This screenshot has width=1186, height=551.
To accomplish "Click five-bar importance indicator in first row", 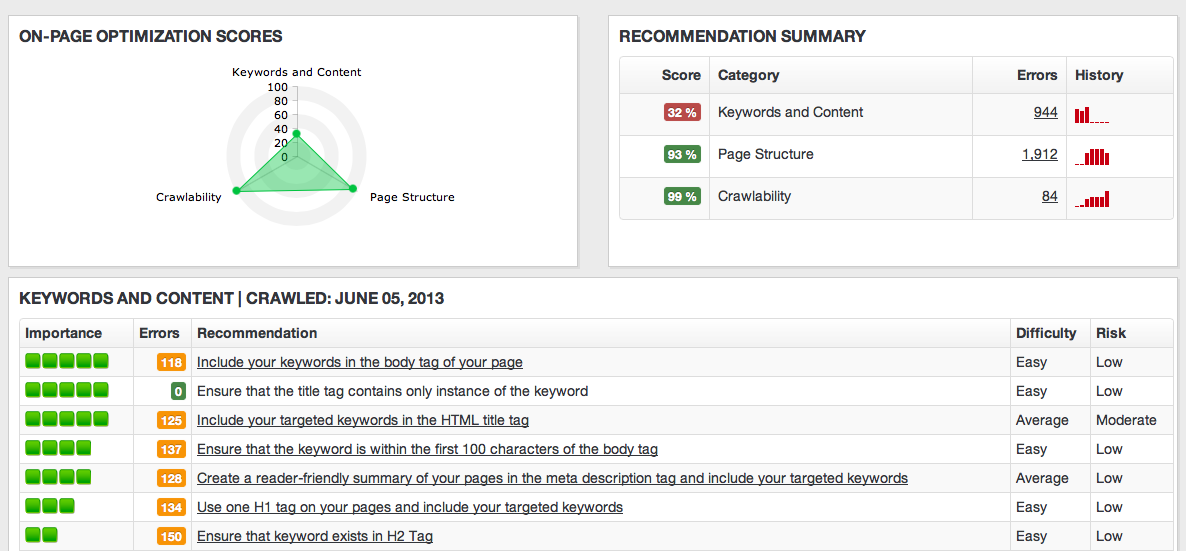I will point(67,362).
